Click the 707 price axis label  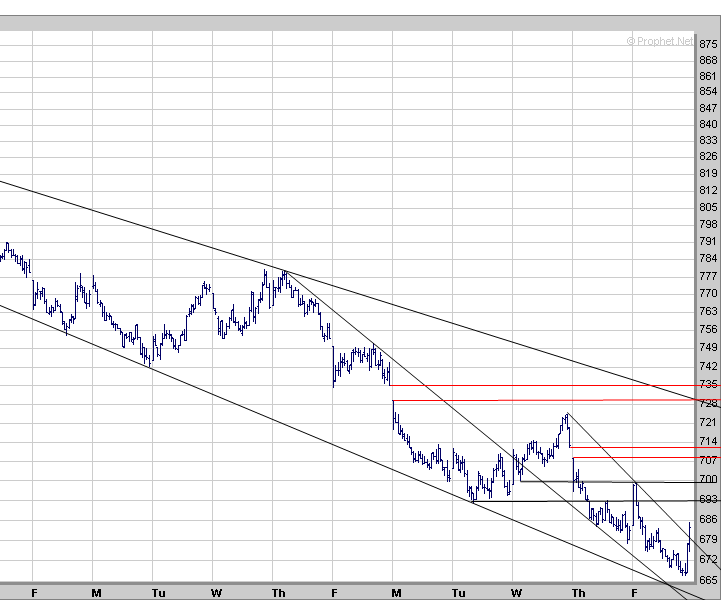tap(708, 460)
